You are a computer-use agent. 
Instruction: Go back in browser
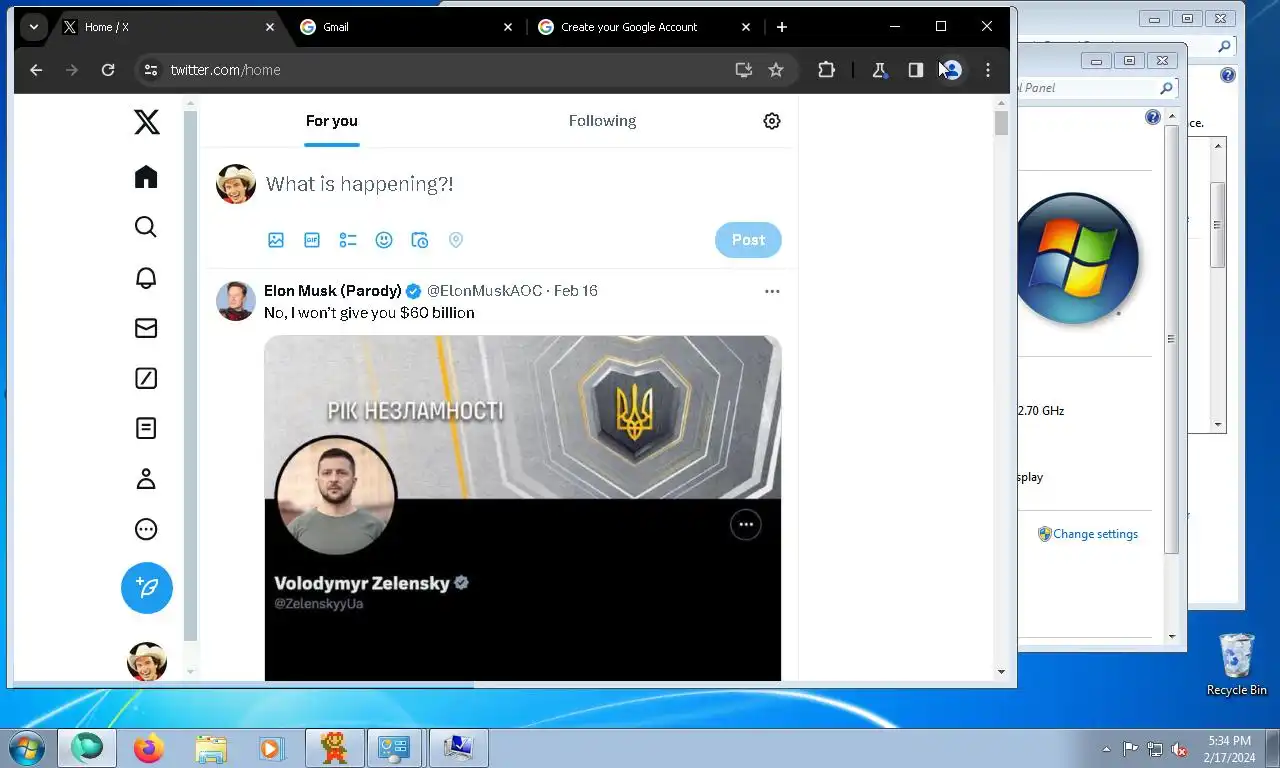pyautogui.click(x=36, y=70)
